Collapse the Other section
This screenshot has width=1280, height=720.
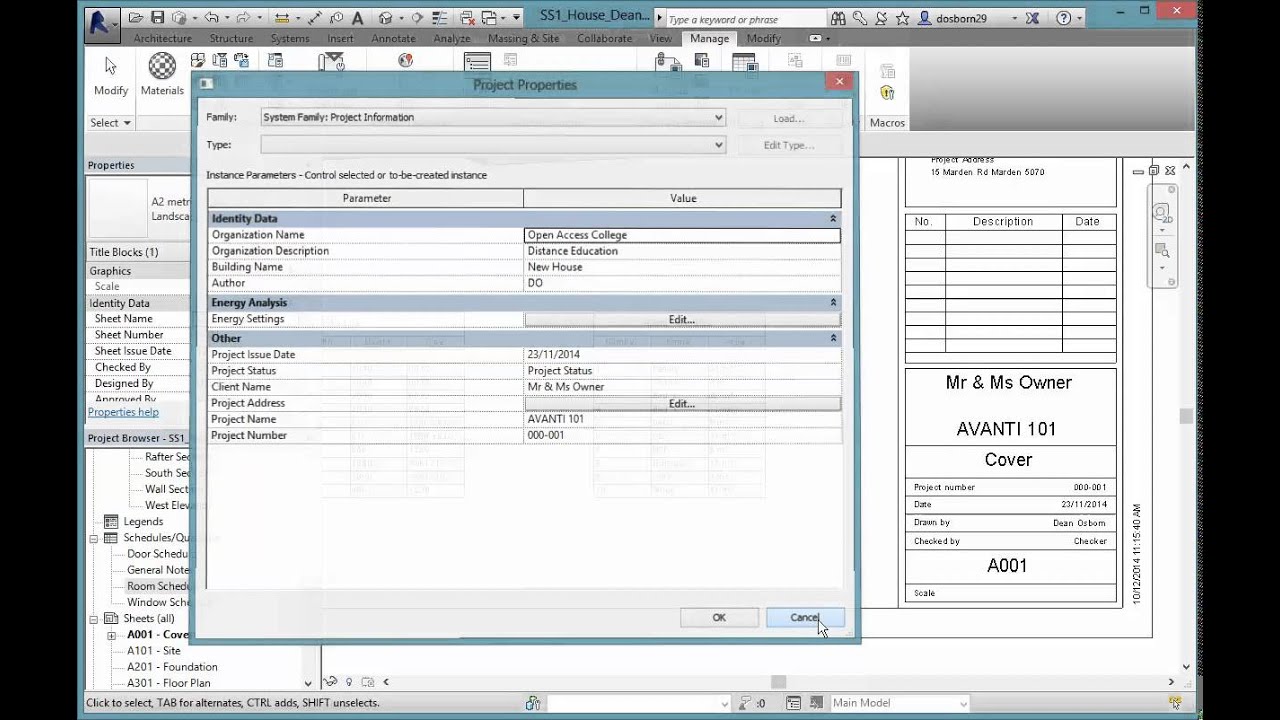[x=833, y=338]
